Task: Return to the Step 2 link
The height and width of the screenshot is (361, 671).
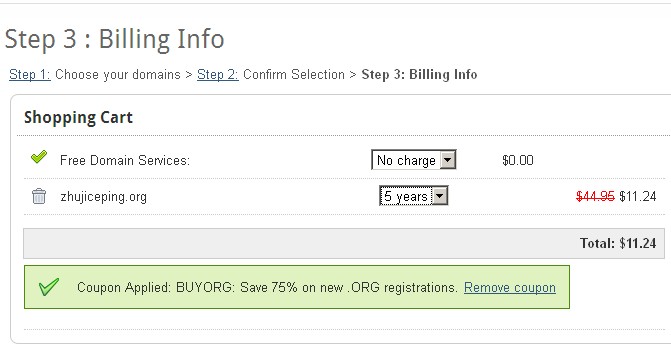Action: (217, 74)
